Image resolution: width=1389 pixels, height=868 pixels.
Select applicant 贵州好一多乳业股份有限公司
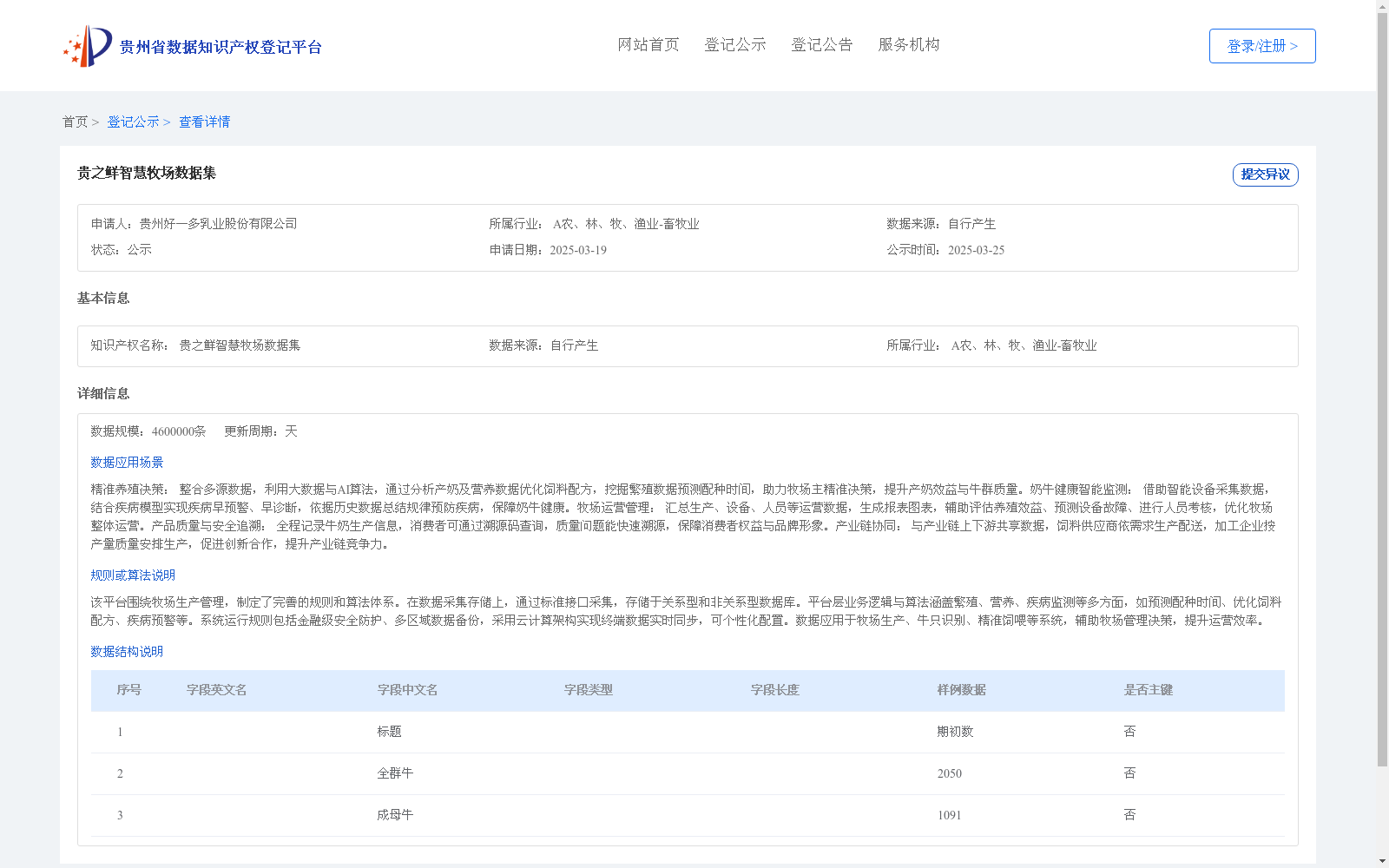click(219, 224)
